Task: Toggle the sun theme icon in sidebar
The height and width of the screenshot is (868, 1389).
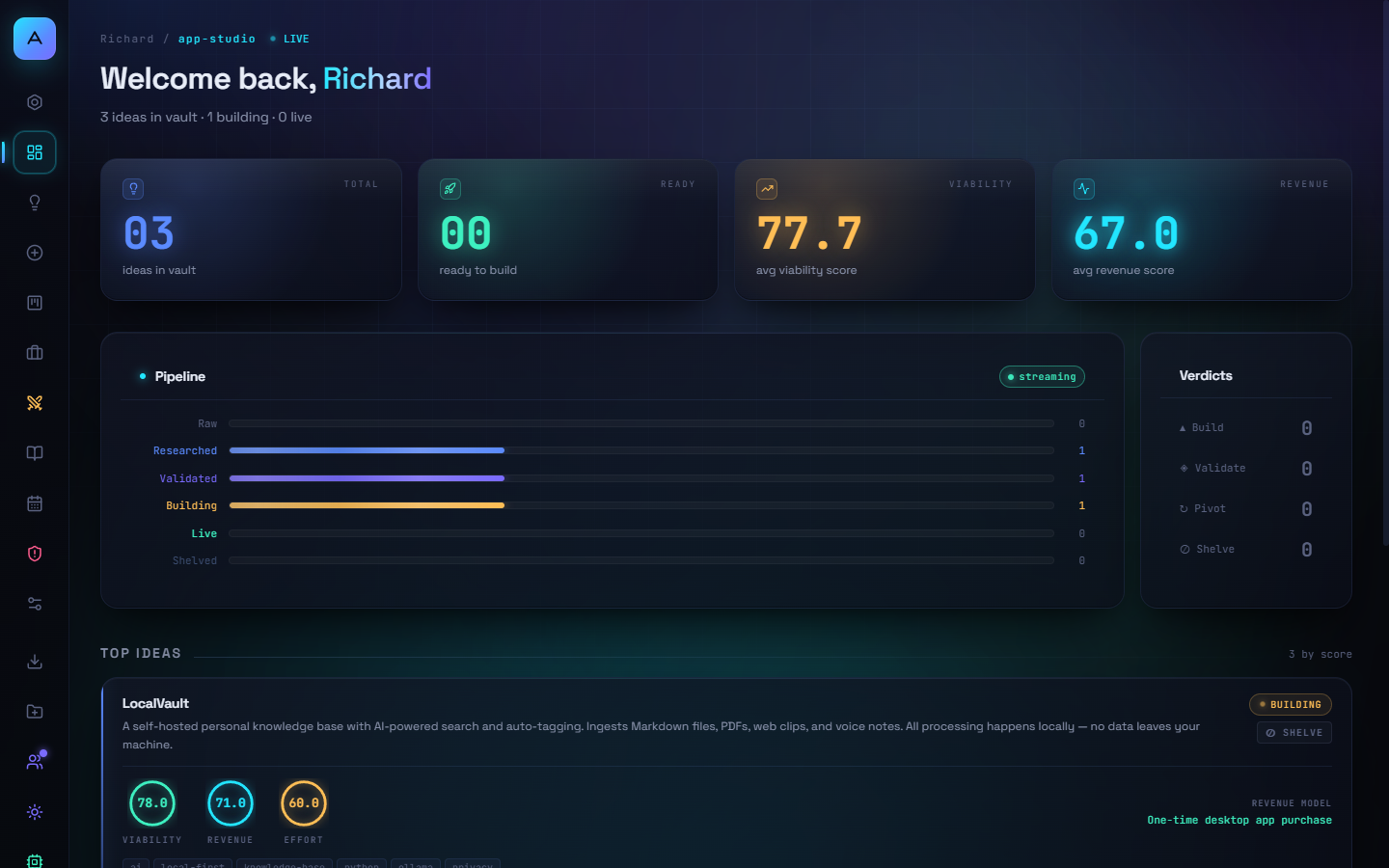Action: coord(35,812)
